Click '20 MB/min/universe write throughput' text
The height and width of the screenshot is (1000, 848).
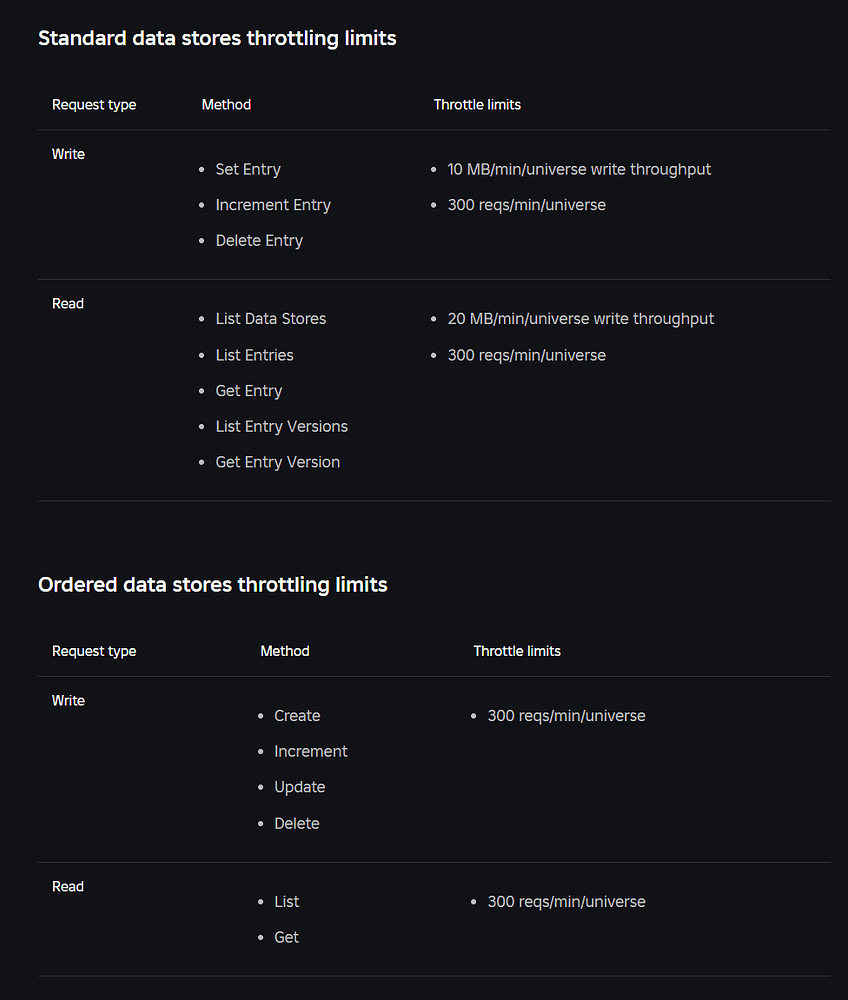[580, 319]
